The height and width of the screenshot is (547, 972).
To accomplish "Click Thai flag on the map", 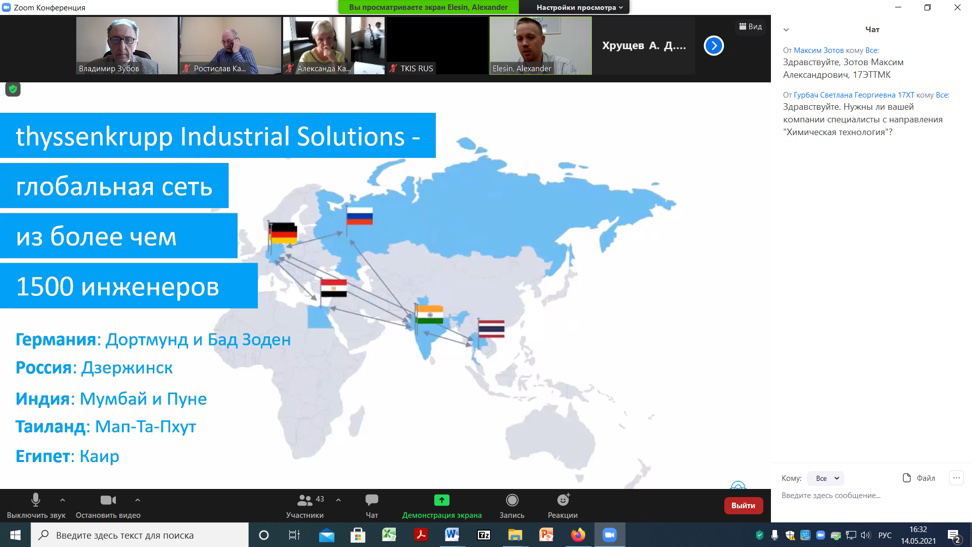I will [491, 329].
